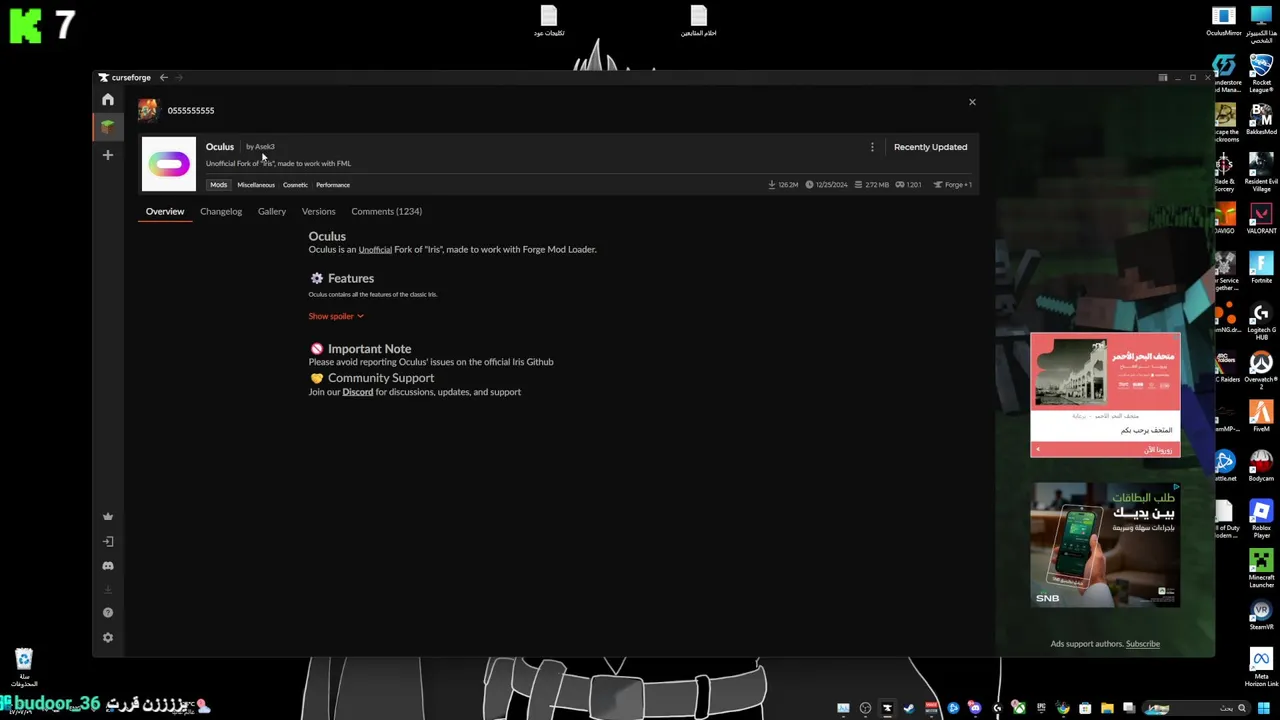Open the right text file on desktop
Viewport: 1280px width, 720px height.
698,21
